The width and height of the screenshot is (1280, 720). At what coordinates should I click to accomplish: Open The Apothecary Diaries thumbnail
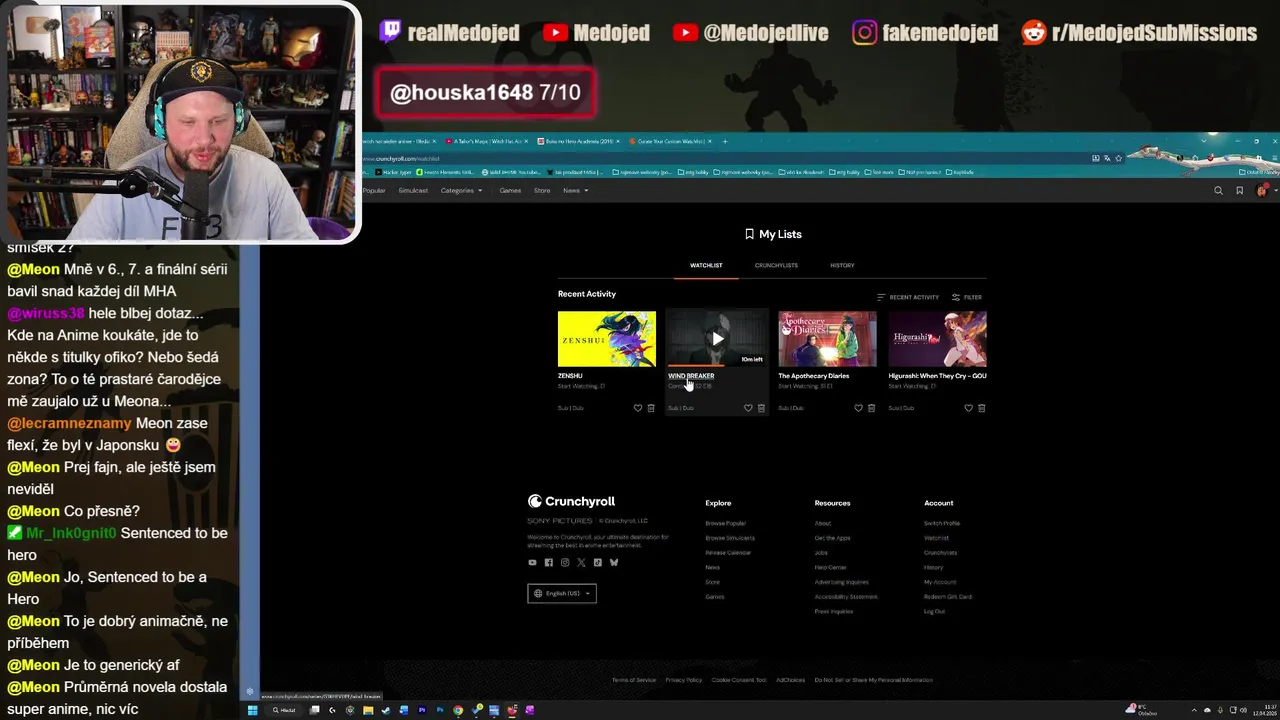coord(827,339)
